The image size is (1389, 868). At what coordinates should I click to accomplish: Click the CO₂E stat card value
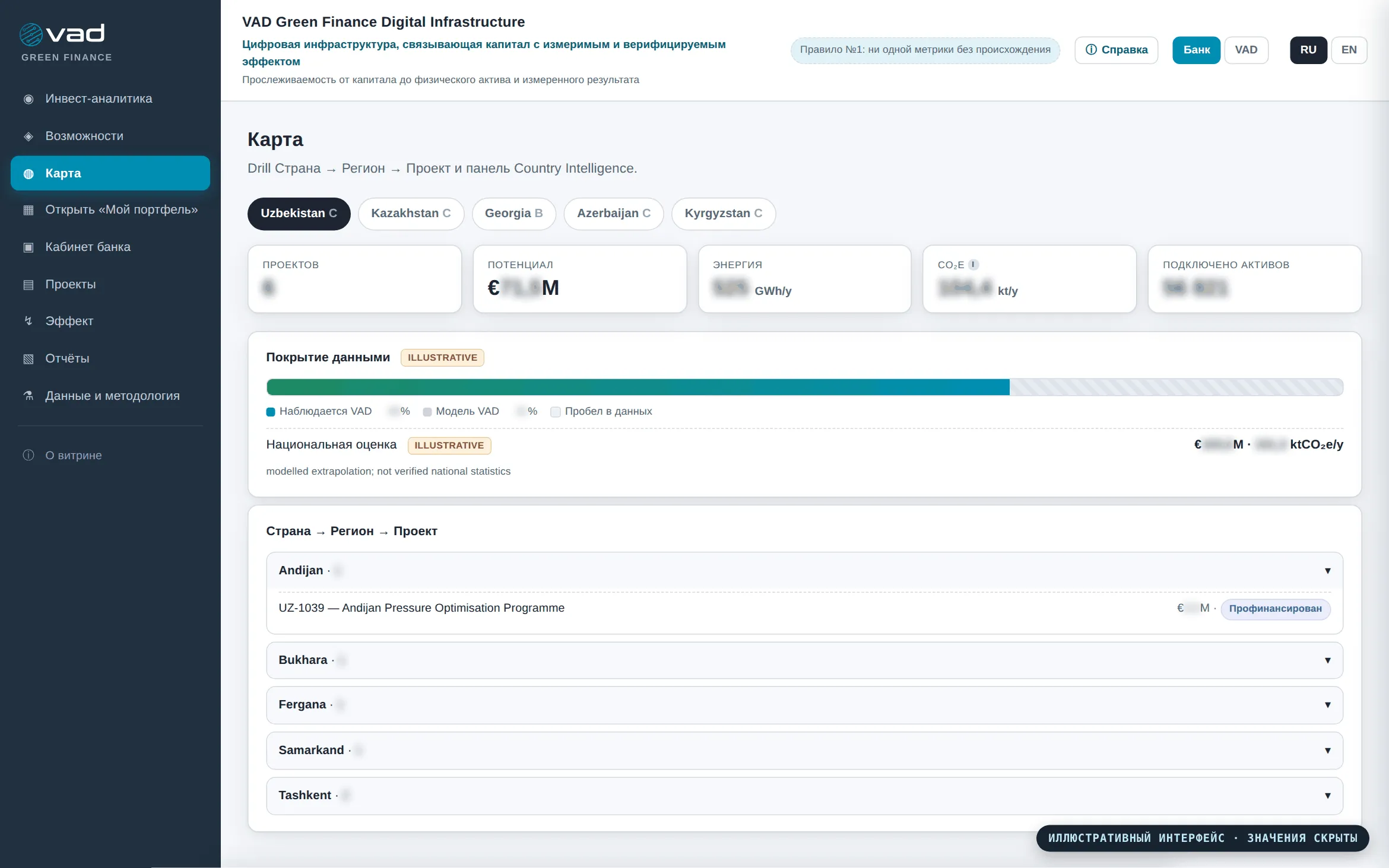pos(978,289)
